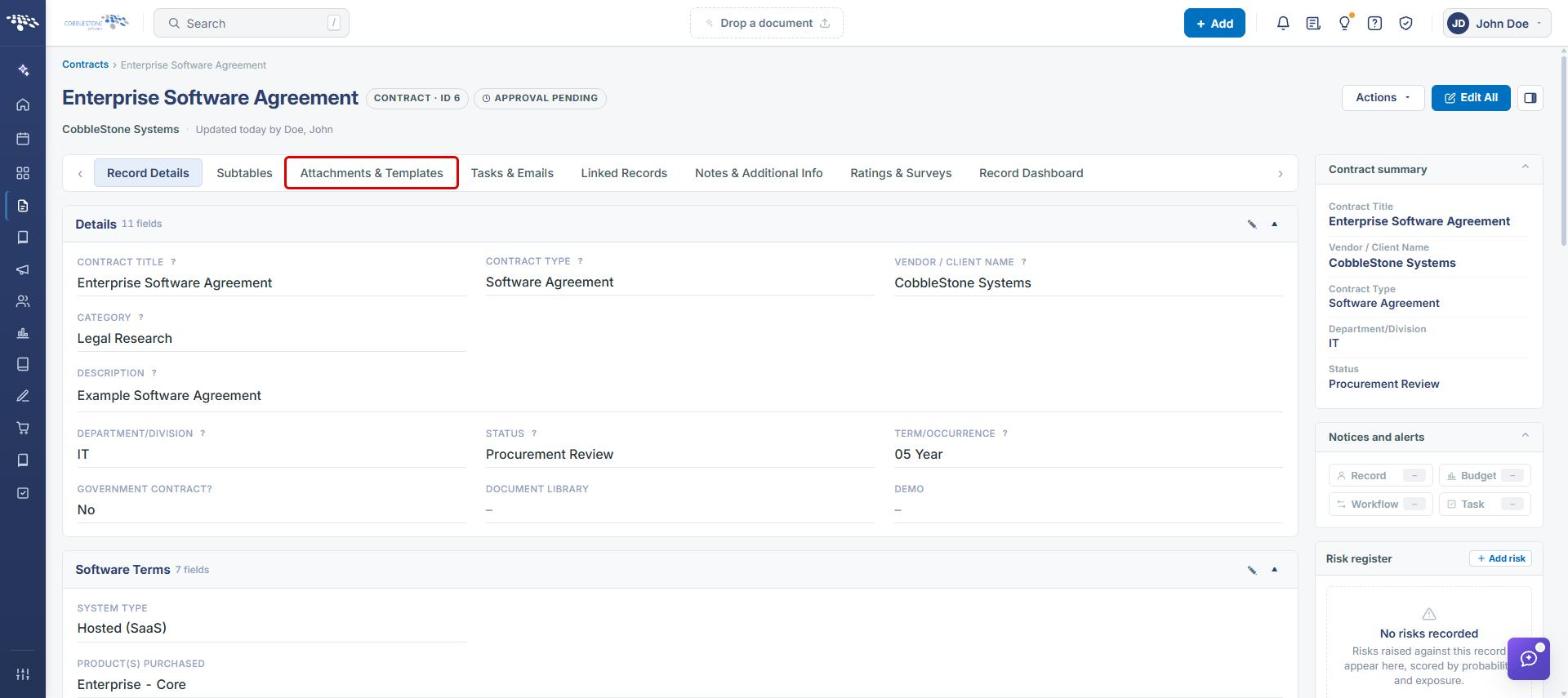Click pencil edit icon in Details section
Screen dimensions: 1568x698
point(1252,224)
